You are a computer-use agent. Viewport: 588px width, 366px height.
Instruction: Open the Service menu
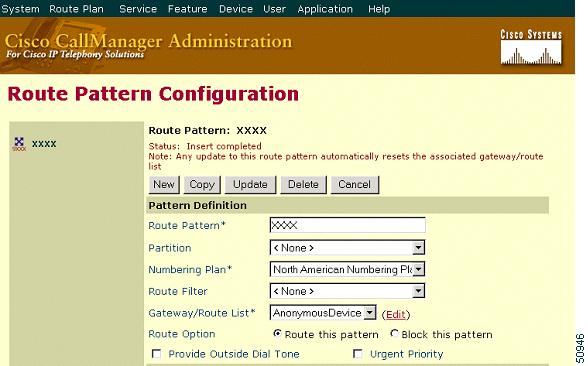pyautogui.click(x=138, y=9)
